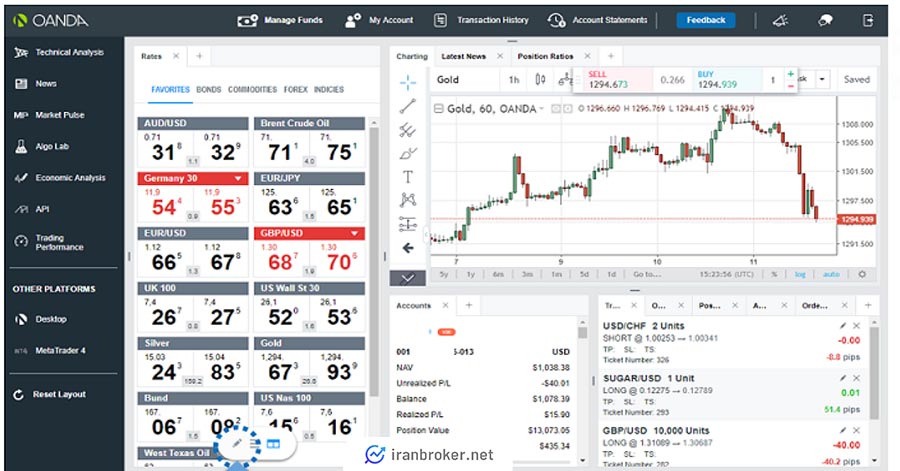Image resolution: width=900 pixels, height=471 pixels.
Task: Open the Desktop platform link
Action: (41, 319)
